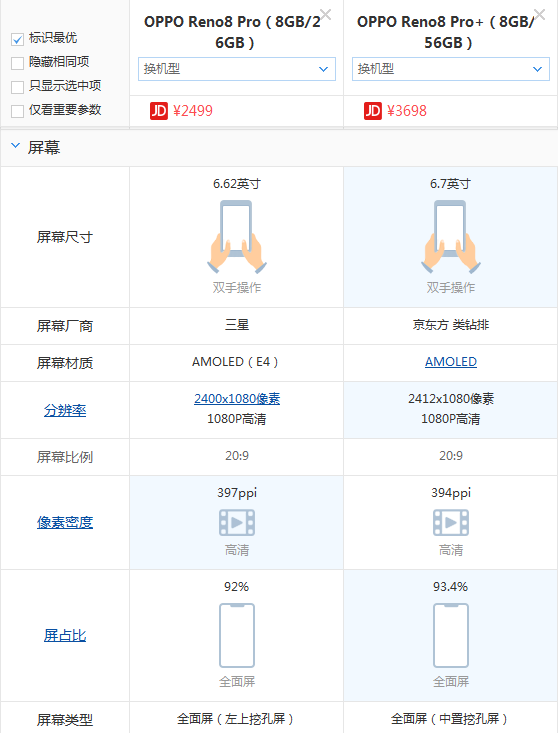Click the 397ppi pixel density value
Image resolution: width=558 pixels, height=733 pixels.
coord(237,493)
